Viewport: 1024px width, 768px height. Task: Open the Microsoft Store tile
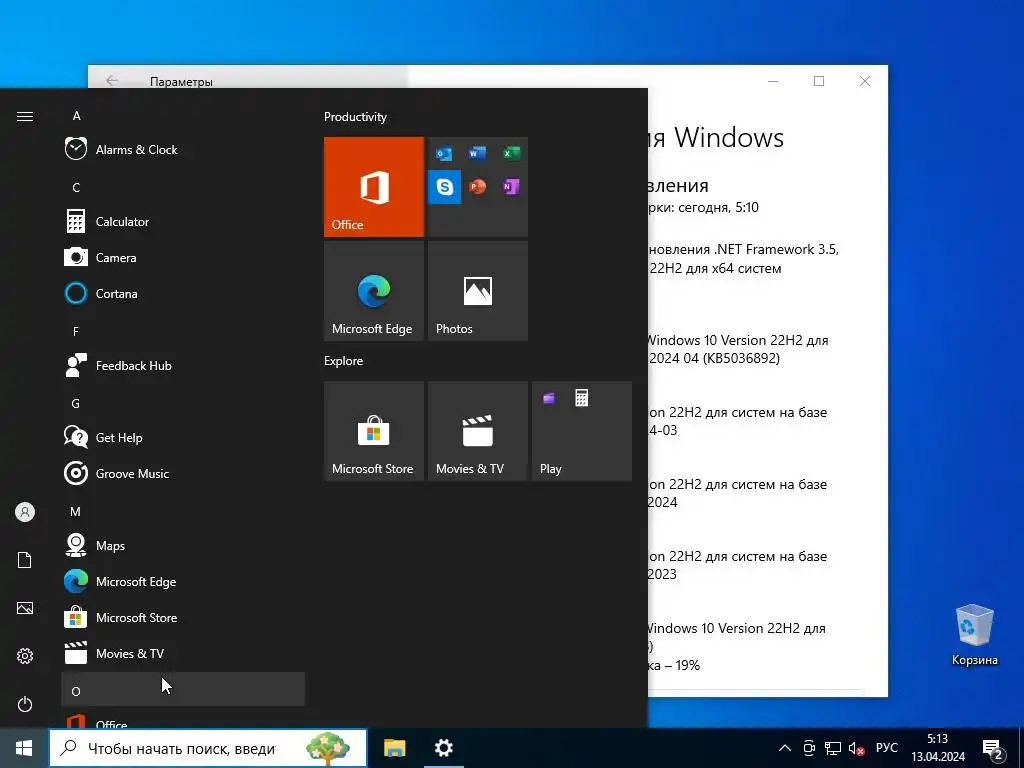[374, 431]
